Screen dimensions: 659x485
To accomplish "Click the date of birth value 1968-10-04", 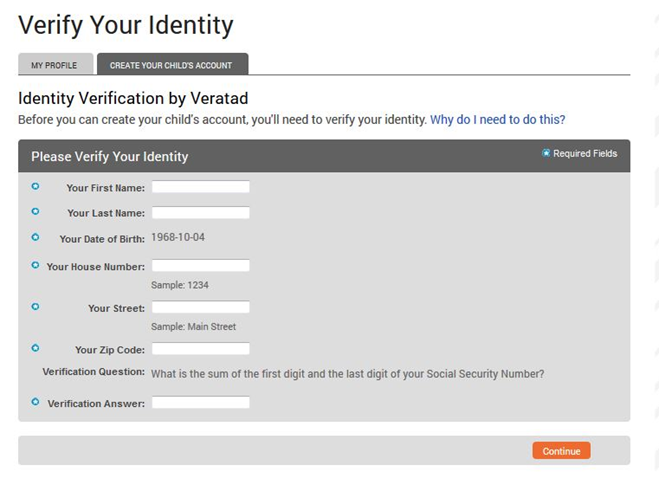I will [178, 238].
